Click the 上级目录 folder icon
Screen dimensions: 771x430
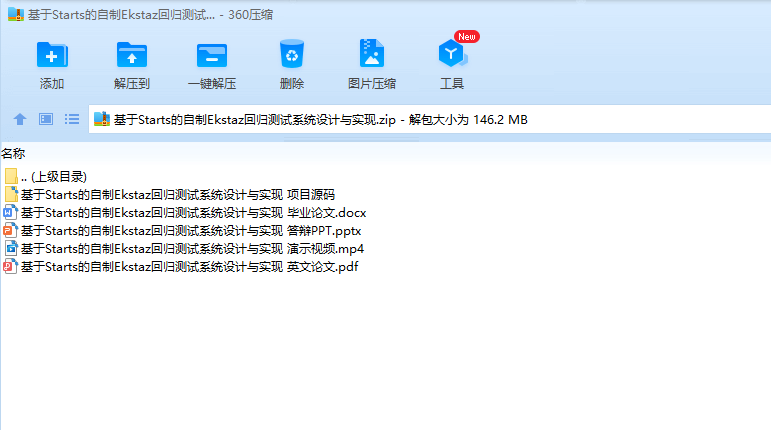(11, 176)
